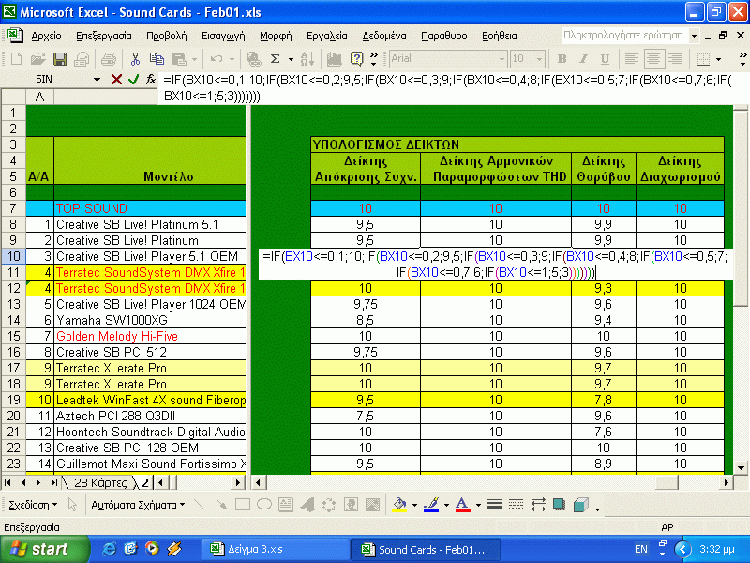The width and height of the screenshot is (750, 563).
Task: Open the Δεδομένα menu
Action: coord(385,36)
